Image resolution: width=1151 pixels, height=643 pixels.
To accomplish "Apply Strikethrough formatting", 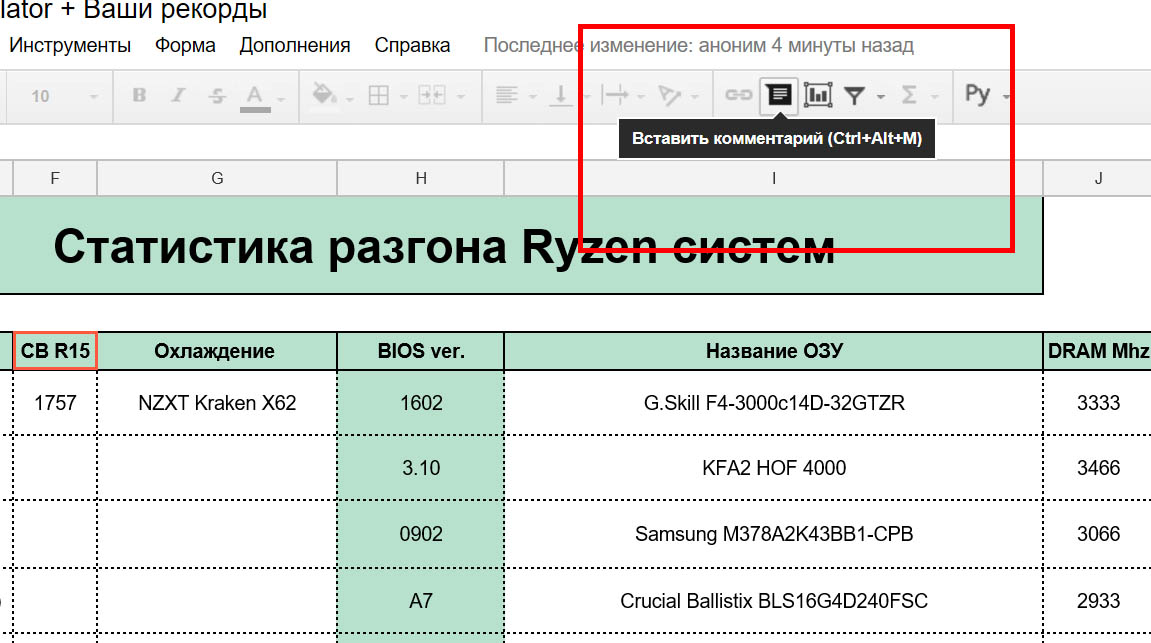I will 217,95.
